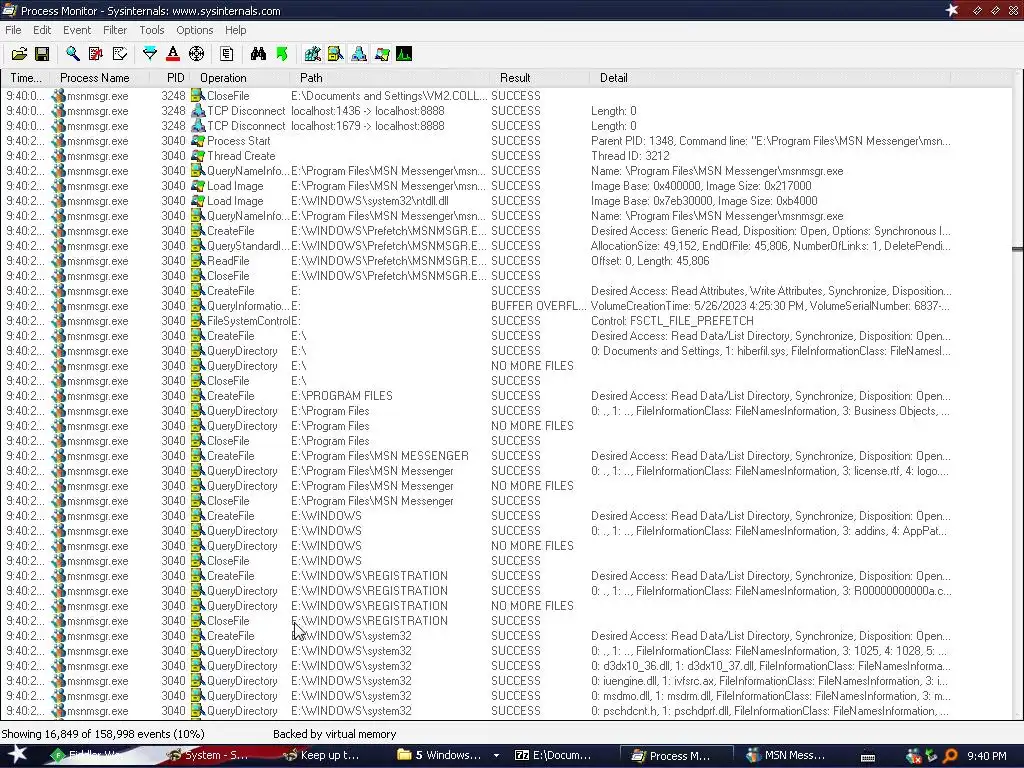Click 'Backed by virtual memory' status text

tap(334, 734)
